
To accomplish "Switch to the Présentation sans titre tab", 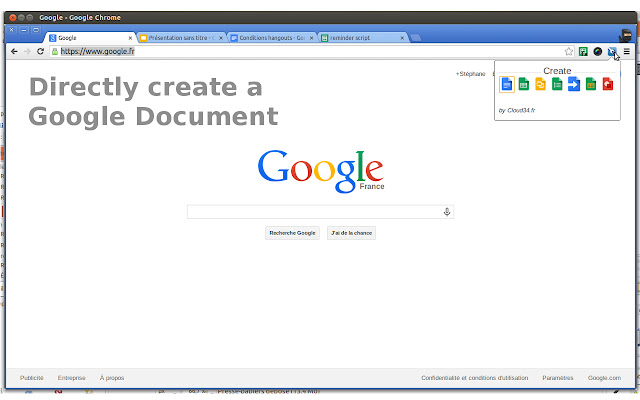I will pos(182,38).
